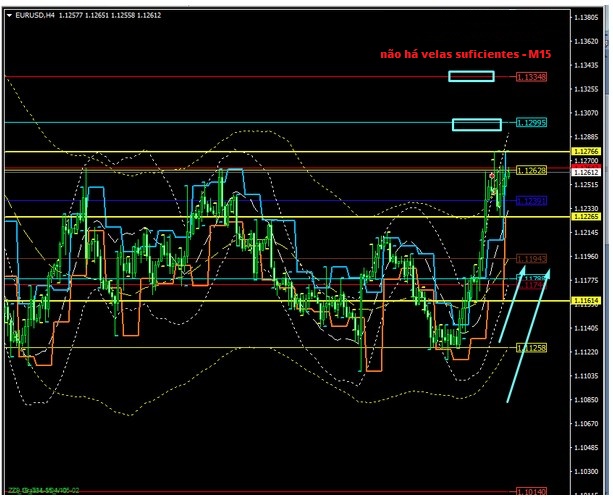Click the EURUSD,H4 chart menu triangle
Viewport: 613px width, 502px height.
tap(9, 16)
